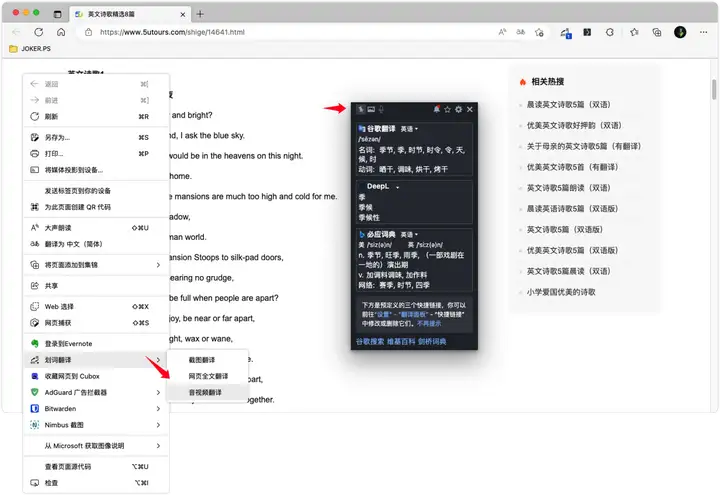Open the browser settings and more ellipsis
The image size is (720, 495).
tap(703, 32)
